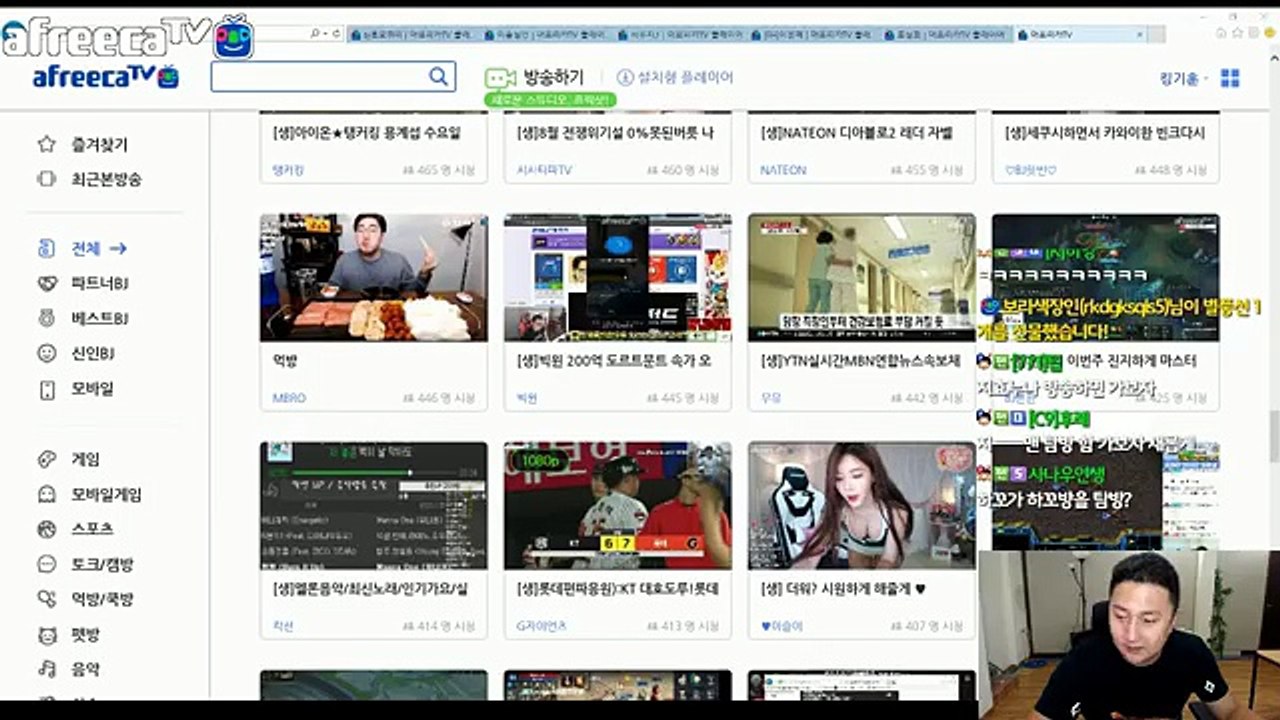Click the afreecaTV header logo
Screen dimensions: 1280x720
coord(105,77)
